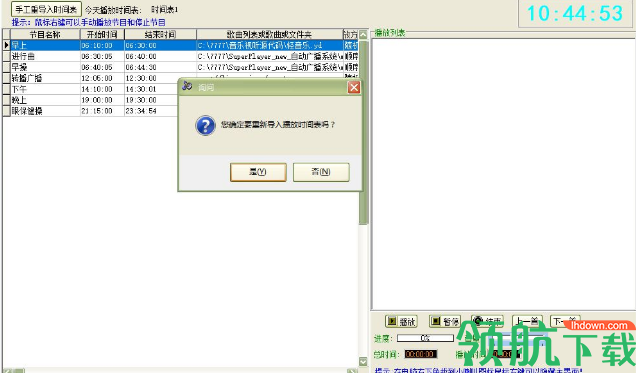Click end time 06:44:30 cell
Screen dimensions: 636x373
point(160,67)
